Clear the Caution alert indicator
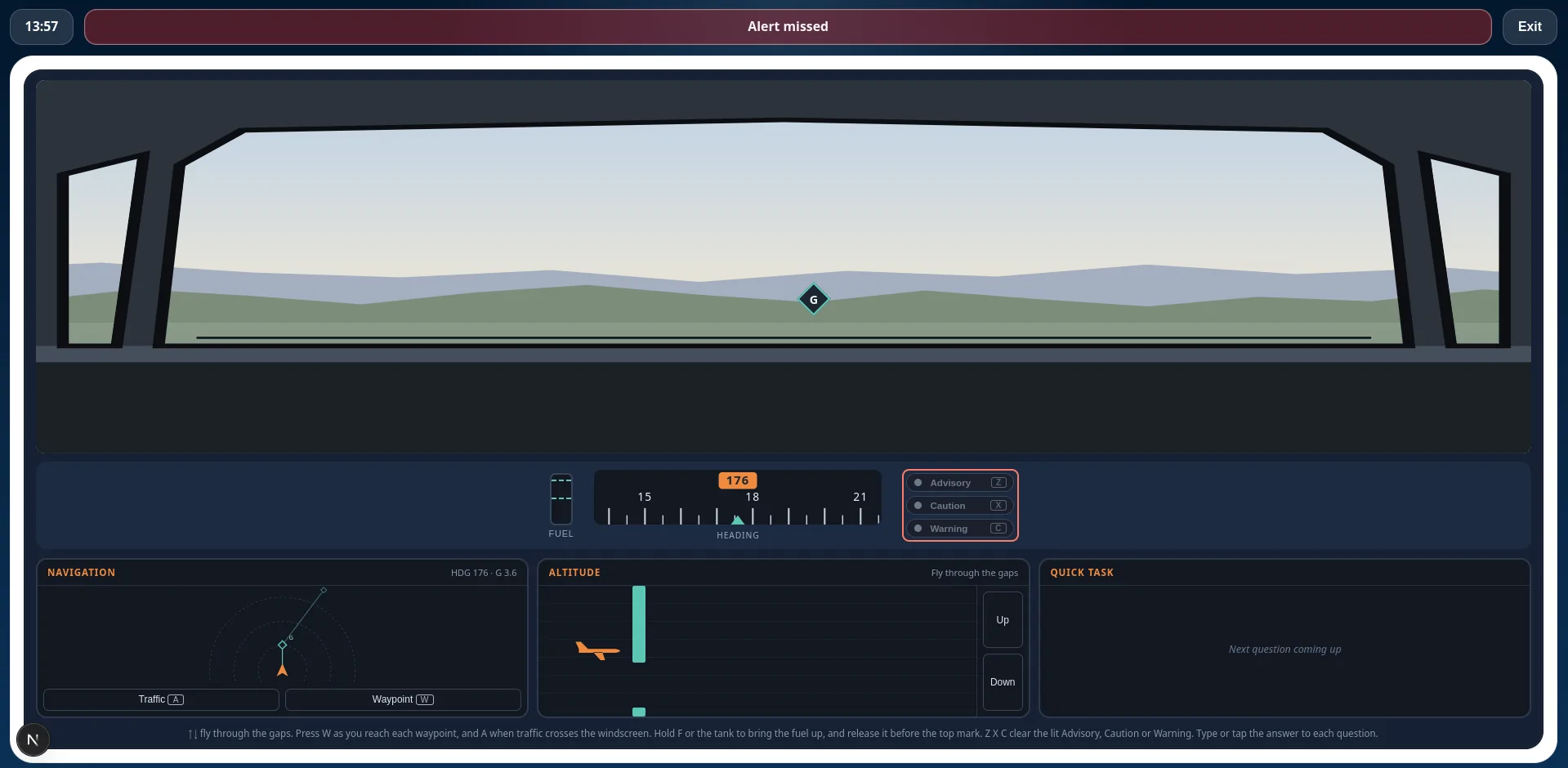 point(960,506)
